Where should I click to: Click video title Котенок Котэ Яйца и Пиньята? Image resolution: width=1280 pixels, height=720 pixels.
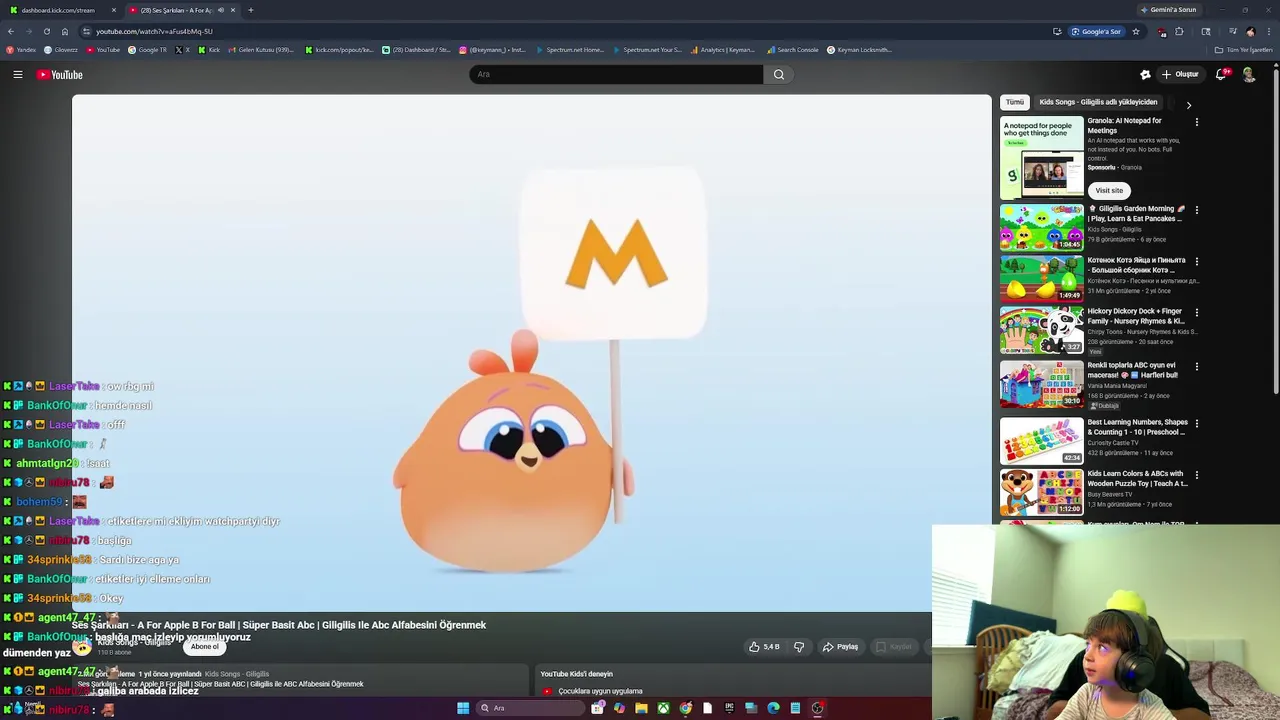1136,265
